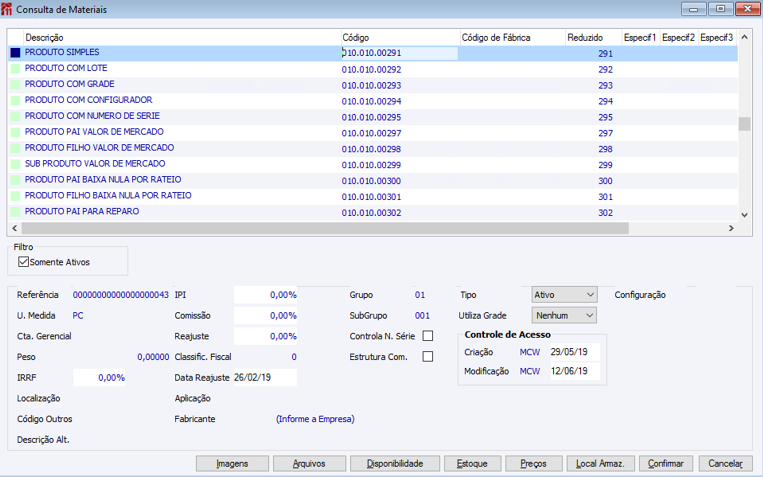The image size is (763, 477).
Task: Click the horizontal scrollbar thumb
Action: [325, 228]
